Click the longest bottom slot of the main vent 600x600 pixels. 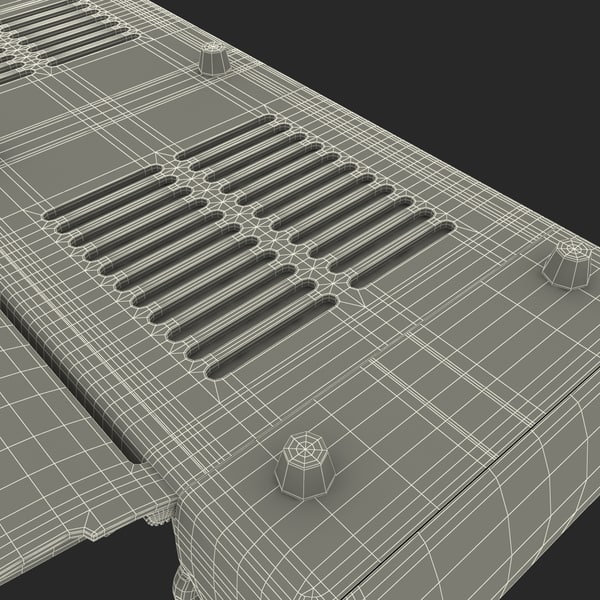tap(272, 342)
